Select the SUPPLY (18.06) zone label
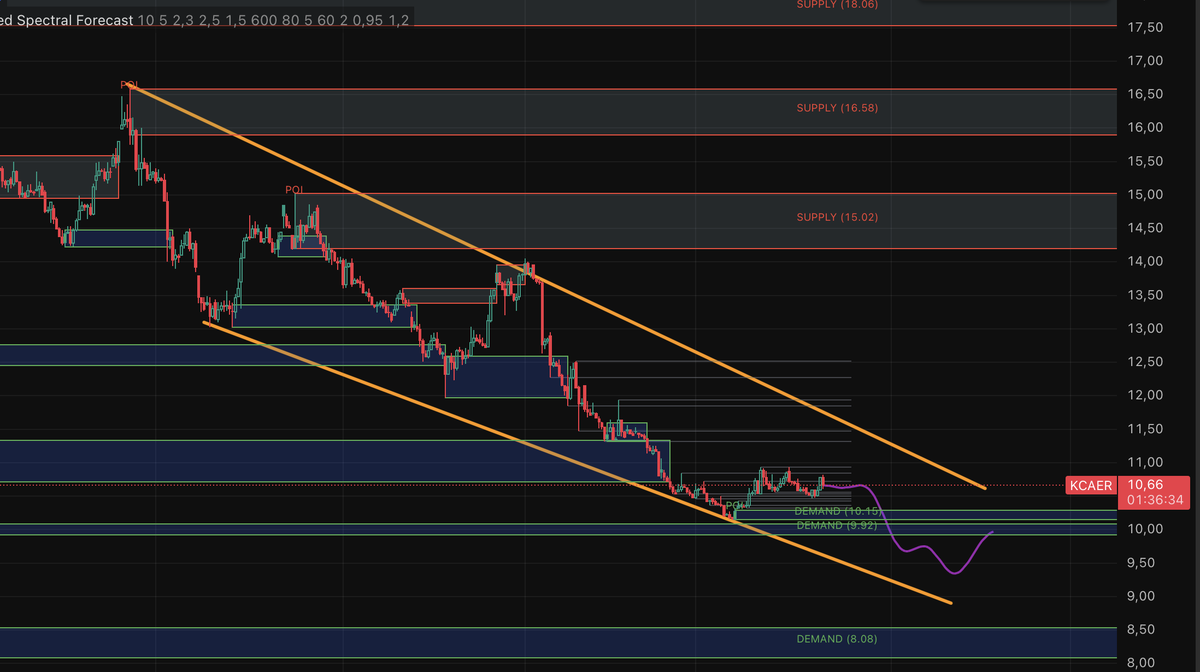 tap(837, 5)
